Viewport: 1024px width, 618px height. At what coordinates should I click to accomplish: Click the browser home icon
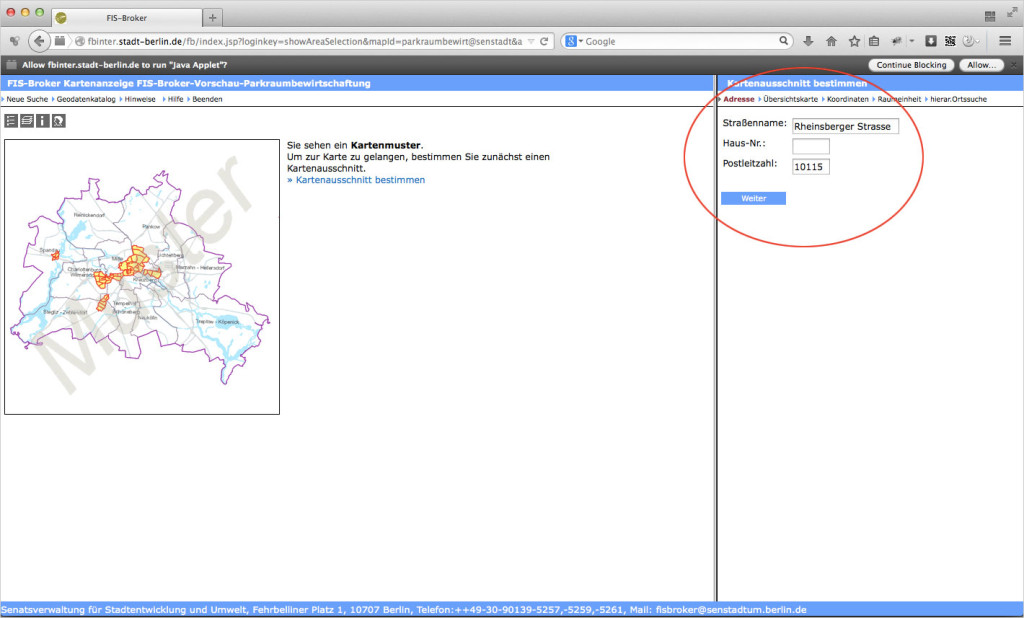coord(831,41)
